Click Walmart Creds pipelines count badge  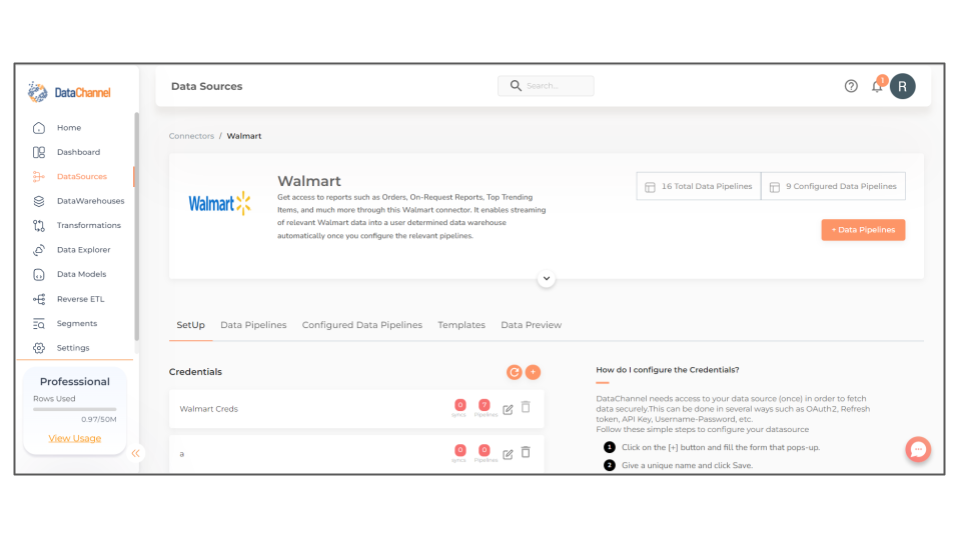tap(484, 405)
